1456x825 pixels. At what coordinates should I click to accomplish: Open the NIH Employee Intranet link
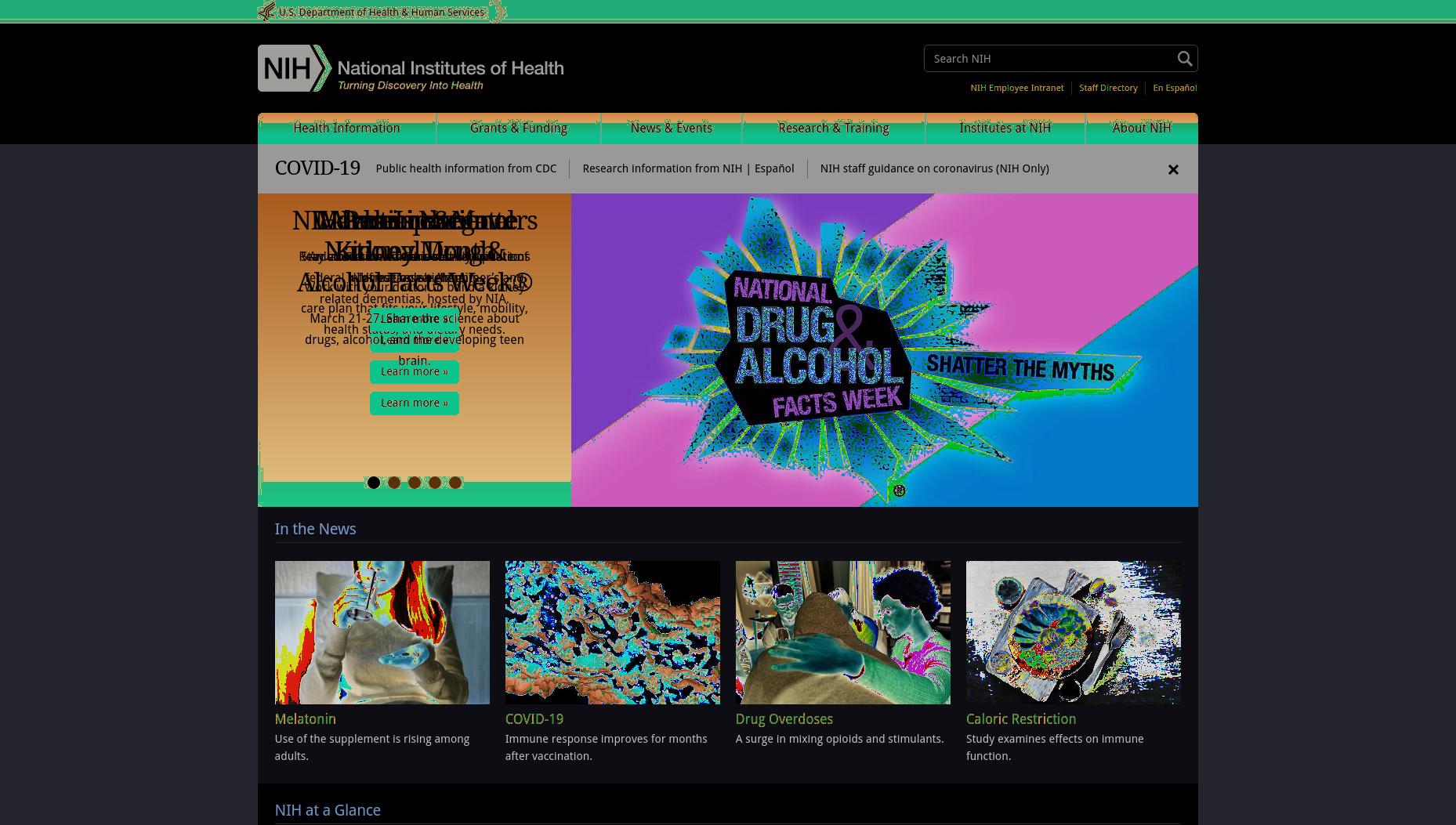(1017, 88)
